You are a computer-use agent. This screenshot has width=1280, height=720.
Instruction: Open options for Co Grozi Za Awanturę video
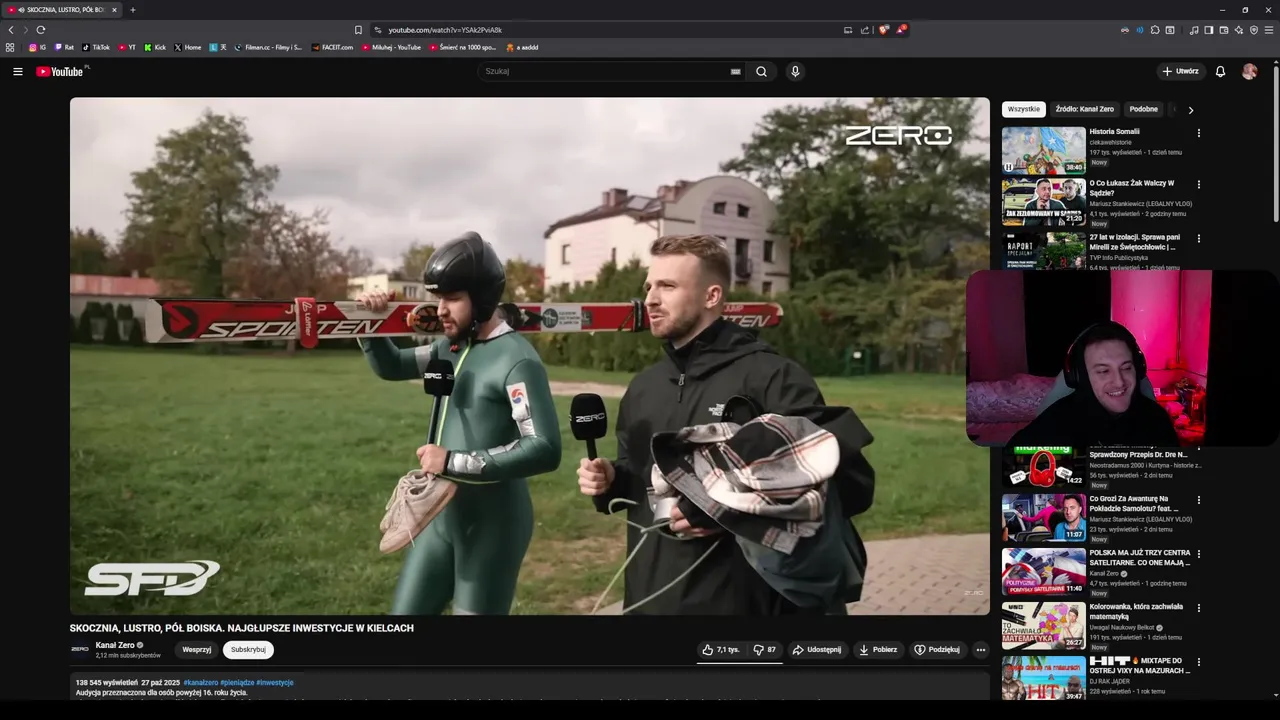click(x=1198, y=500)
